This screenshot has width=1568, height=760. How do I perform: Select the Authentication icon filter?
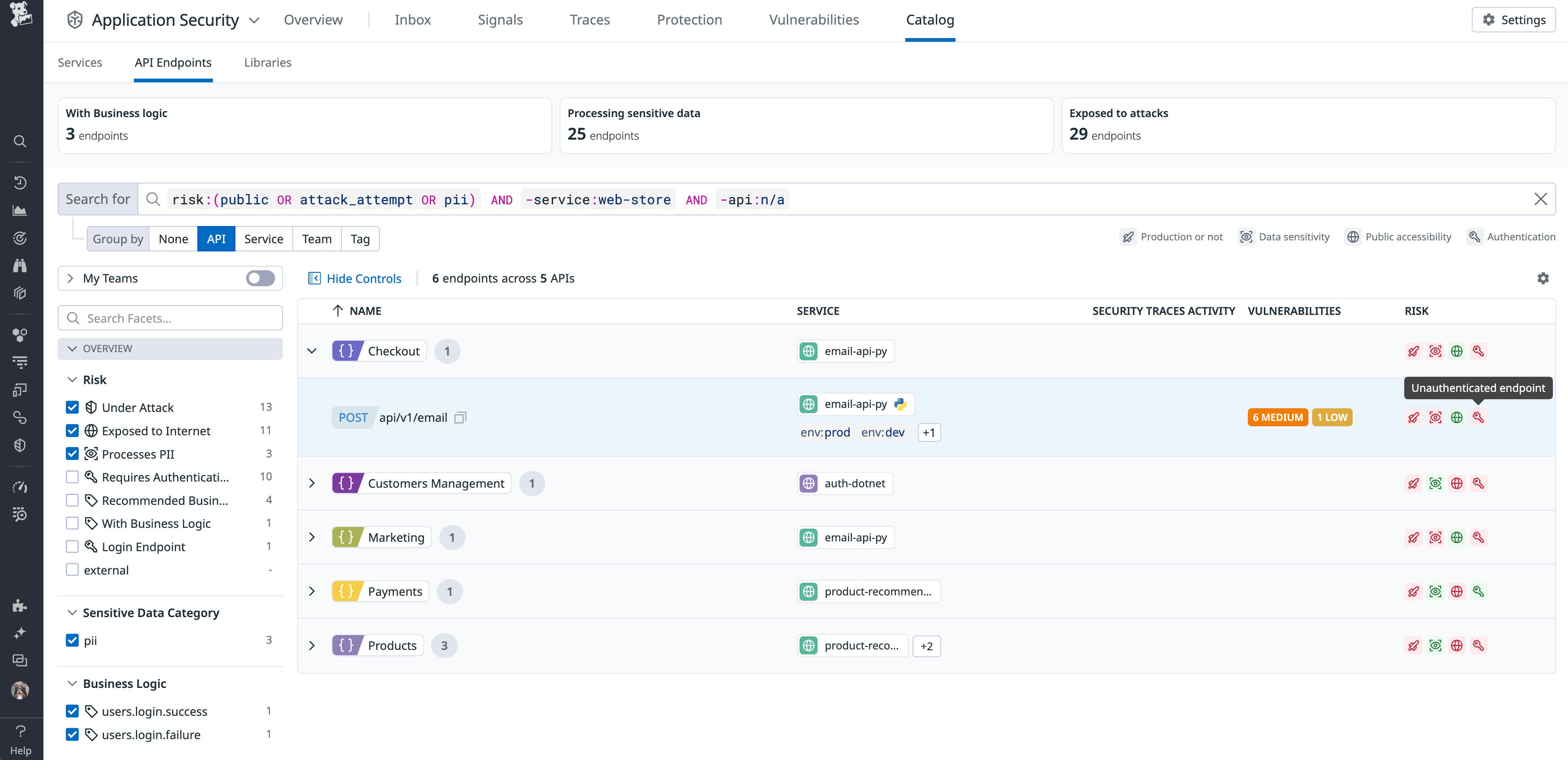1474,237
